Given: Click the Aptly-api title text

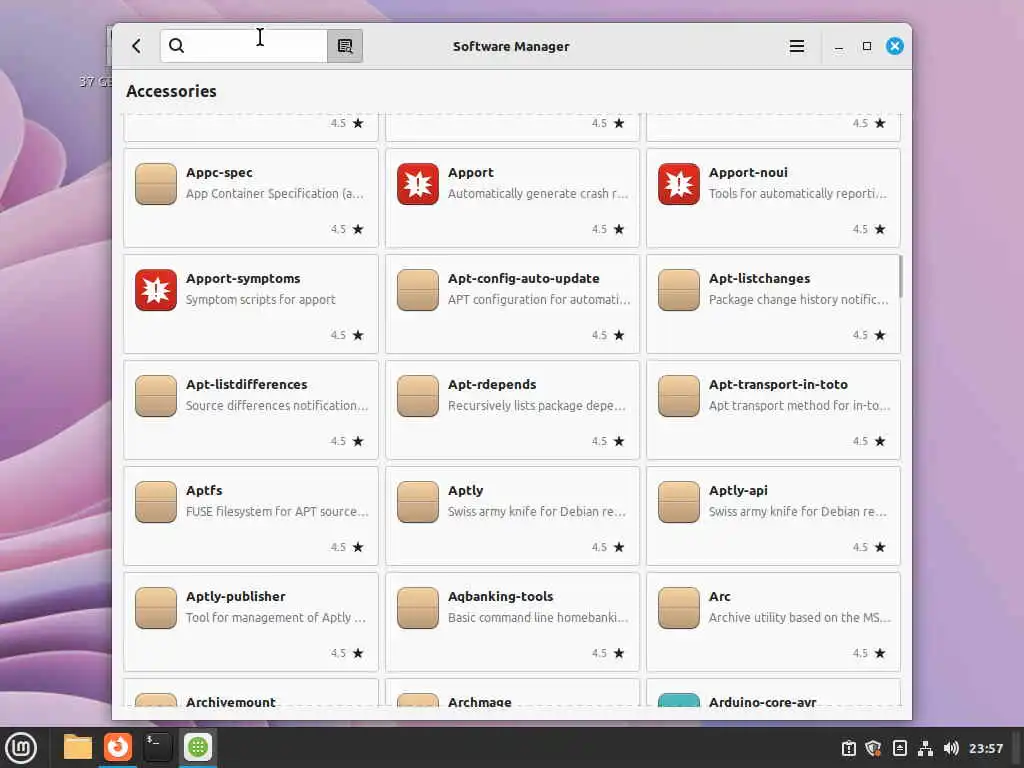Looking at the screenshot, I should (x=739, y=490).
